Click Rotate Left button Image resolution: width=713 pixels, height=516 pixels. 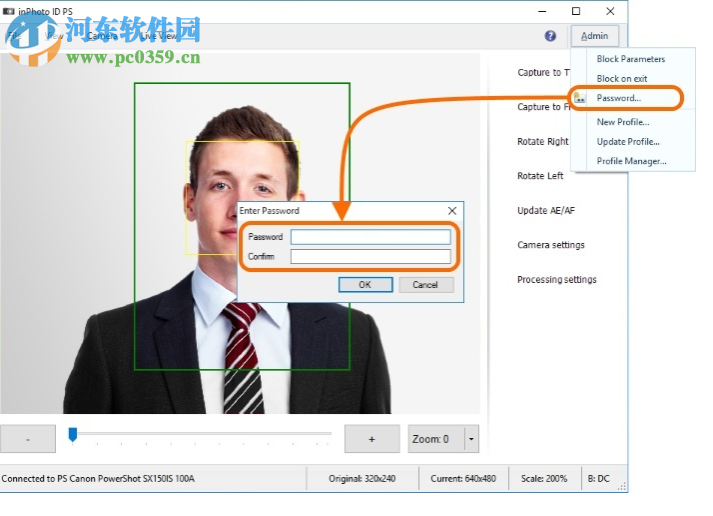coord(540,176)
